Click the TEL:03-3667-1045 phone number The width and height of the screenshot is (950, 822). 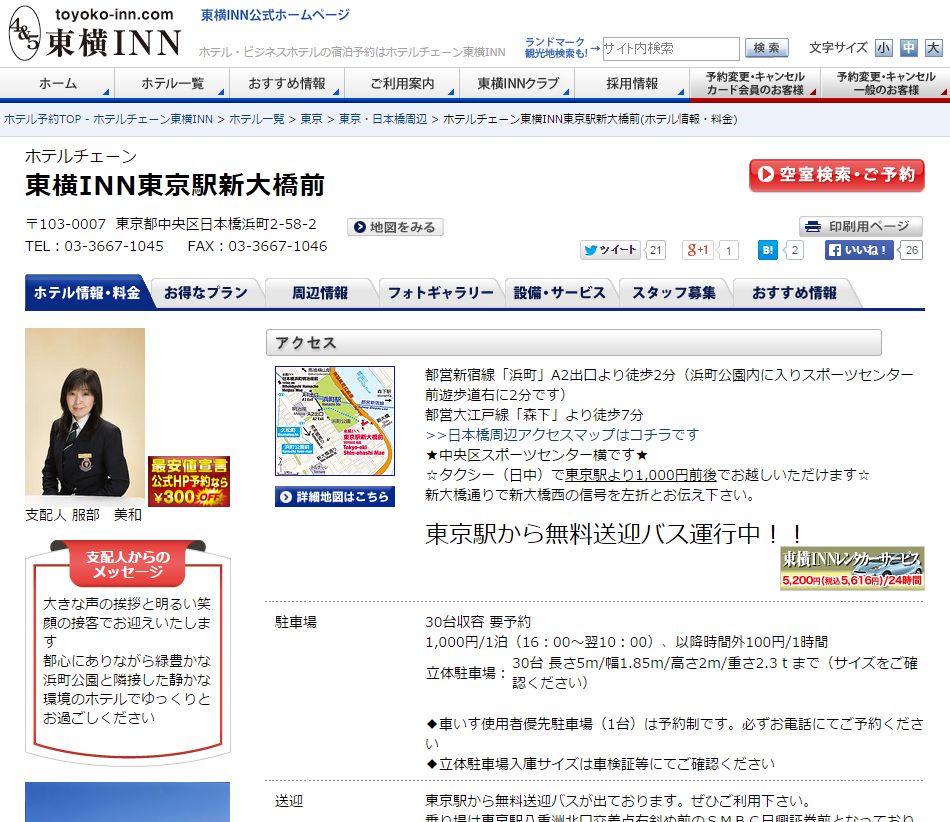point(95,246)
